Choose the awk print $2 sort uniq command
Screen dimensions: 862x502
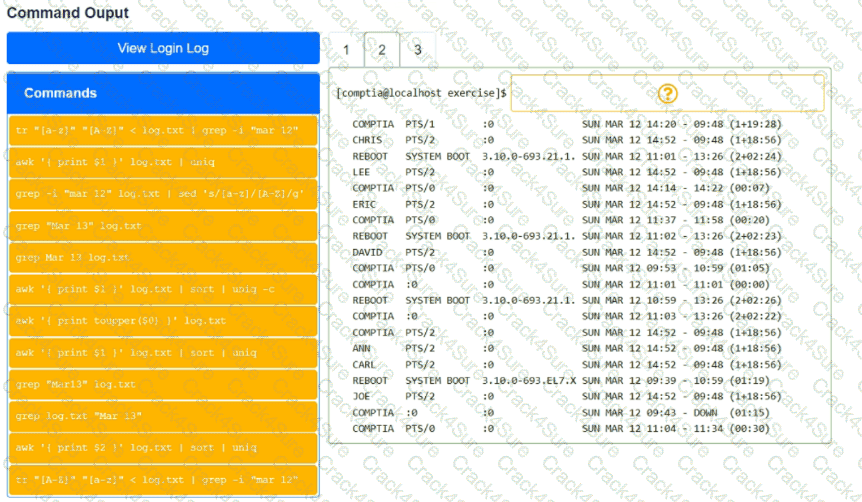pyautogui.click(x=163, y=448)
